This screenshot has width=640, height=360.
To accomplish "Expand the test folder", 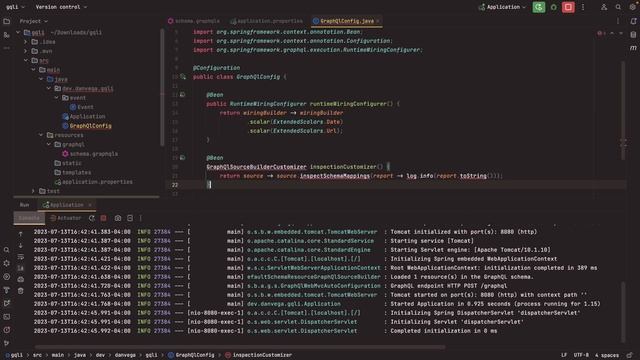I will point(33,191).
